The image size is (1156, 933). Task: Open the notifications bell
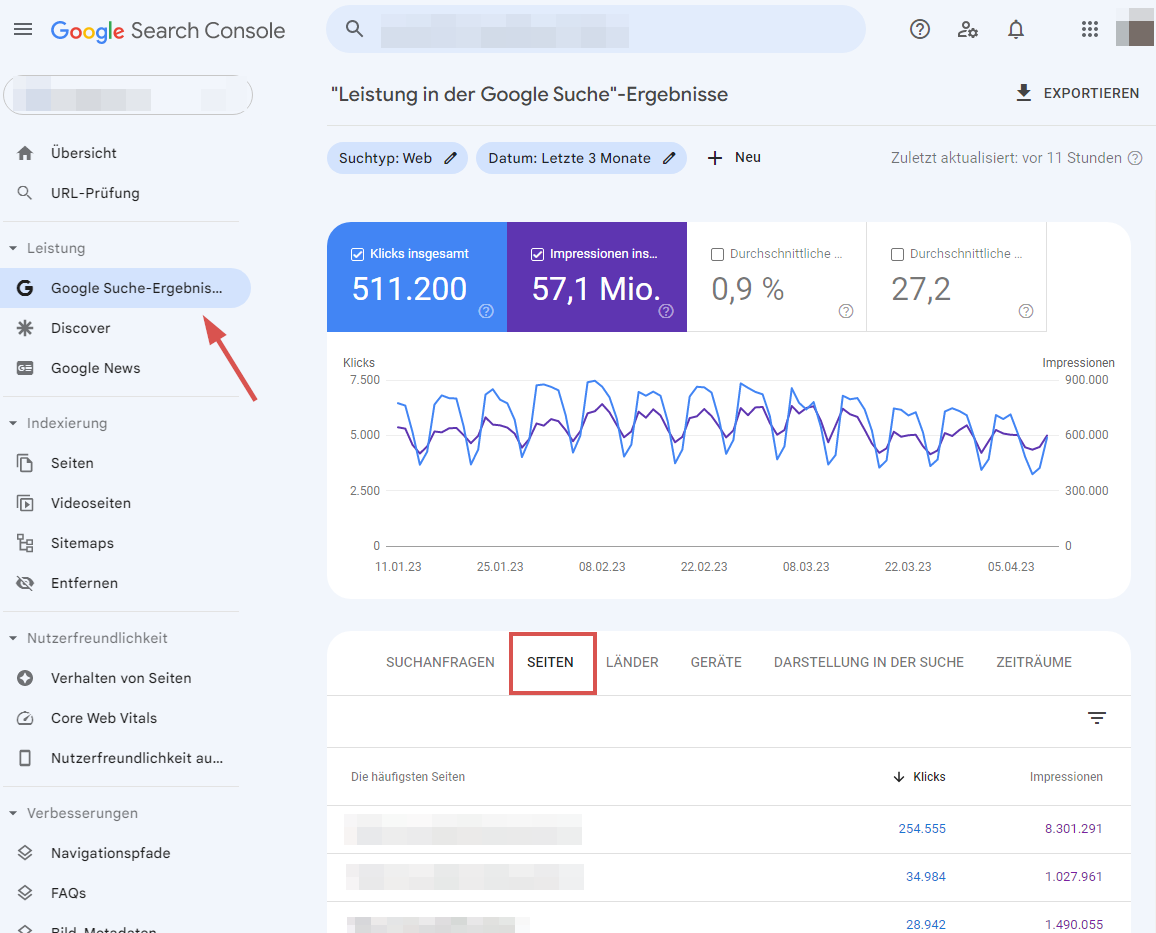pos(1016,29)
